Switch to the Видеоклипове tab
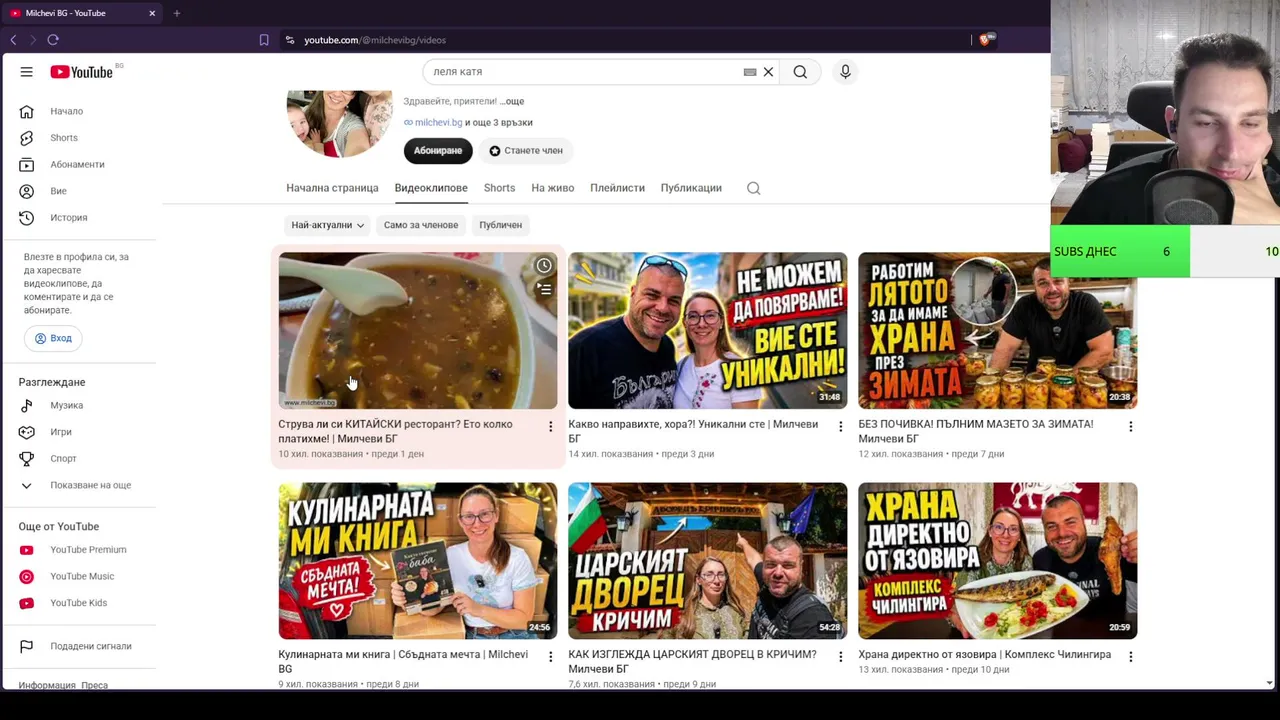The width and height of the screenshot is (1280, 720). coord(431,188)
